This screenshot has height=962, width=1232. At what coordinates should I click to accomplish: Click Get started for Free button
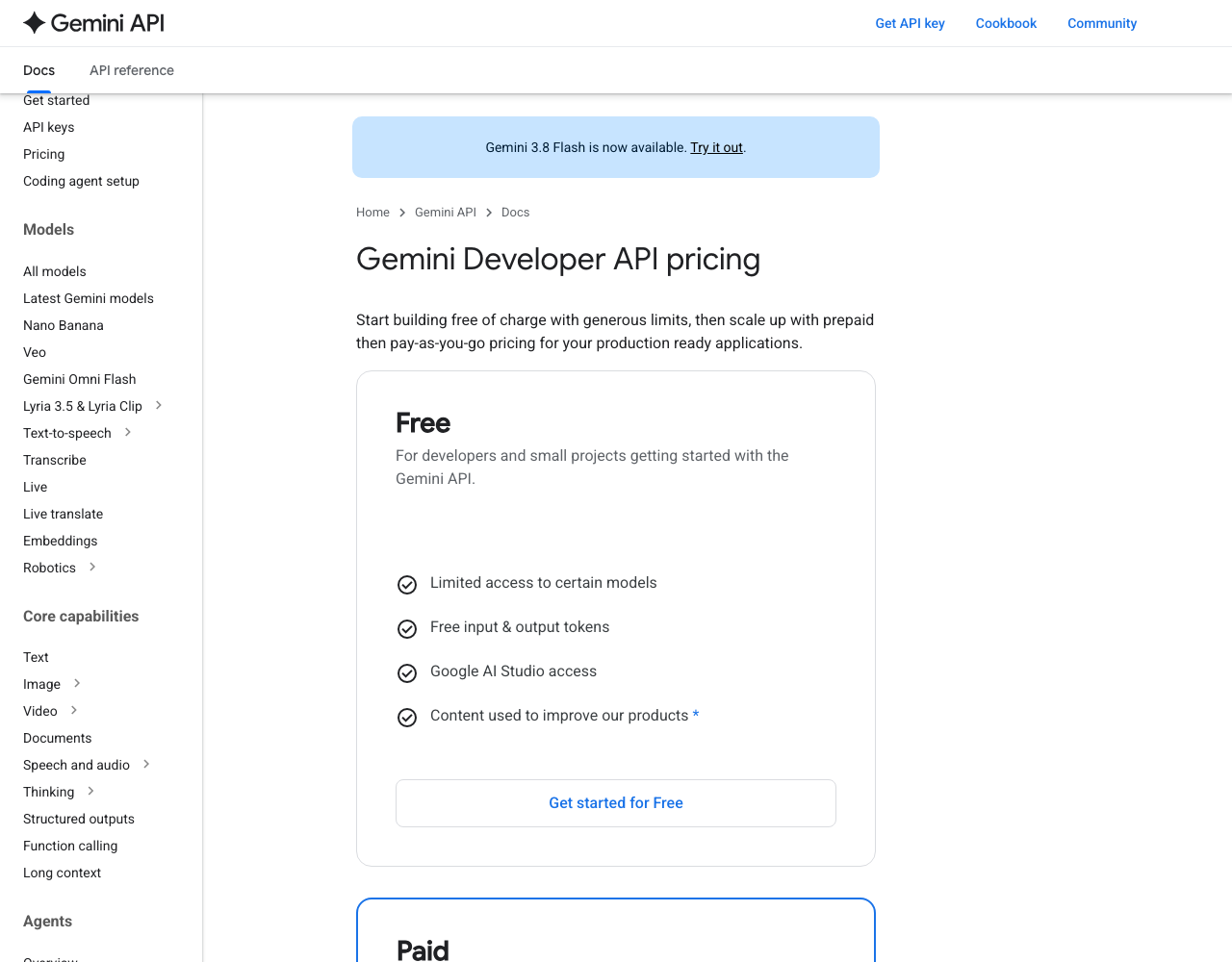click(x=616, y=803)
